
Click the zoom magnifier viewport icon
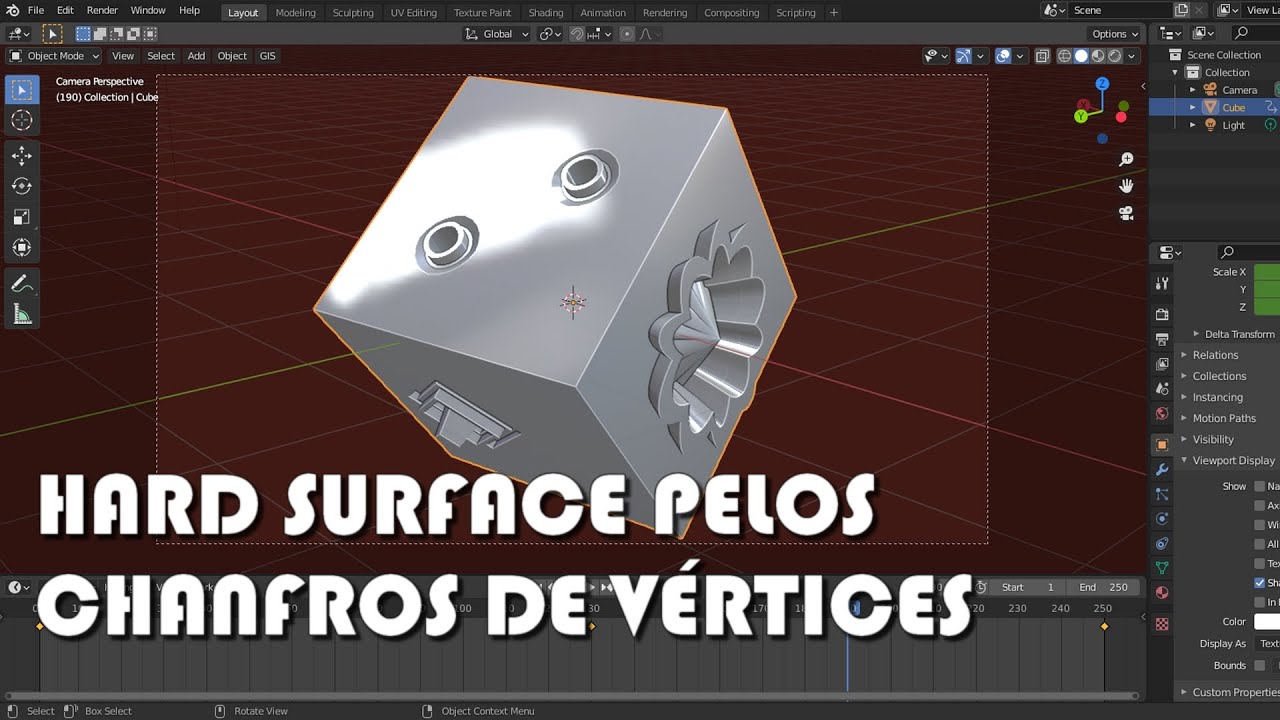[1126, 160]
